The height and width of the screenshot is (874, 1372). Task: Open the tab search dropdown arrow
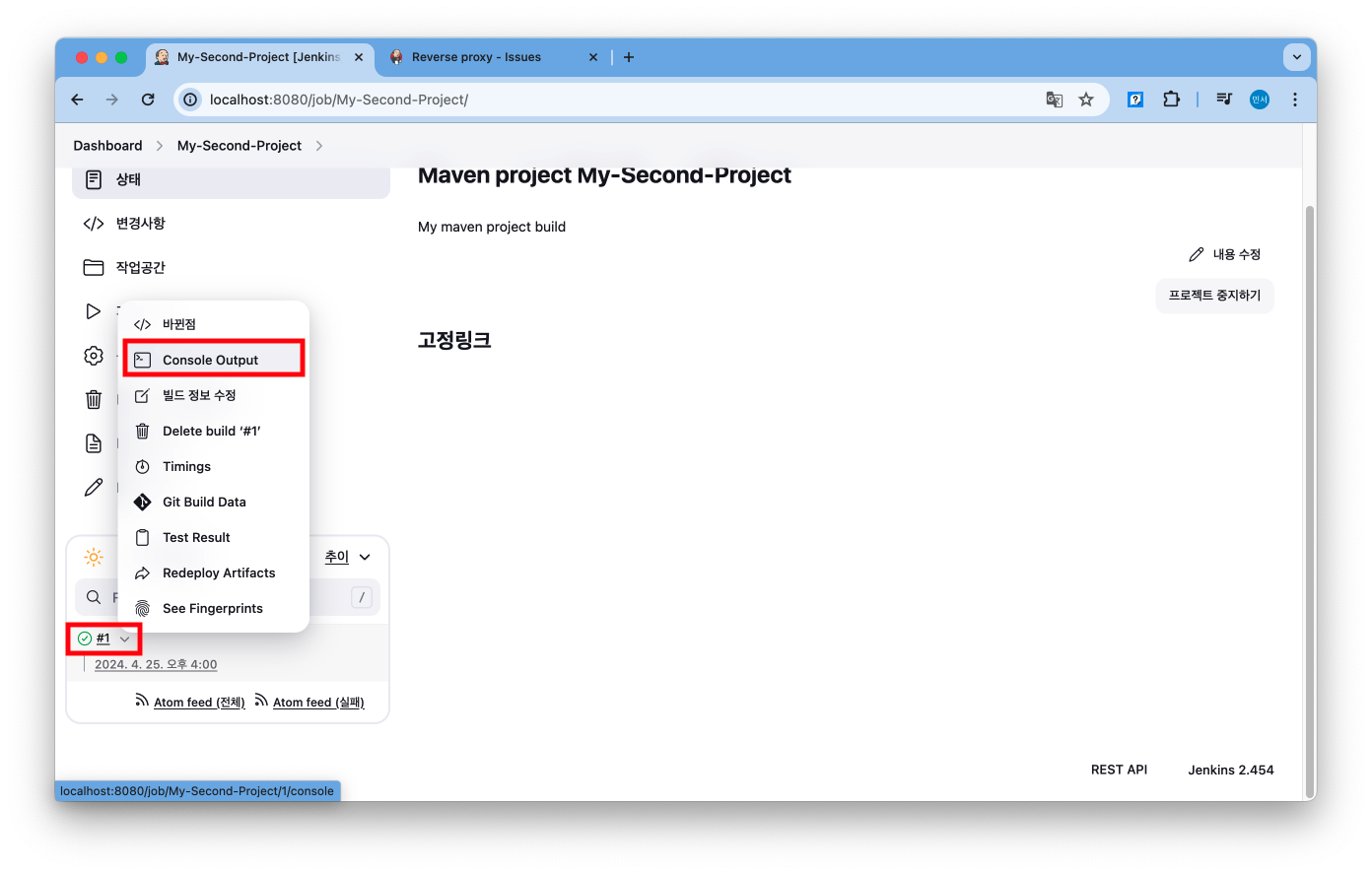(x=1297, y=57)
